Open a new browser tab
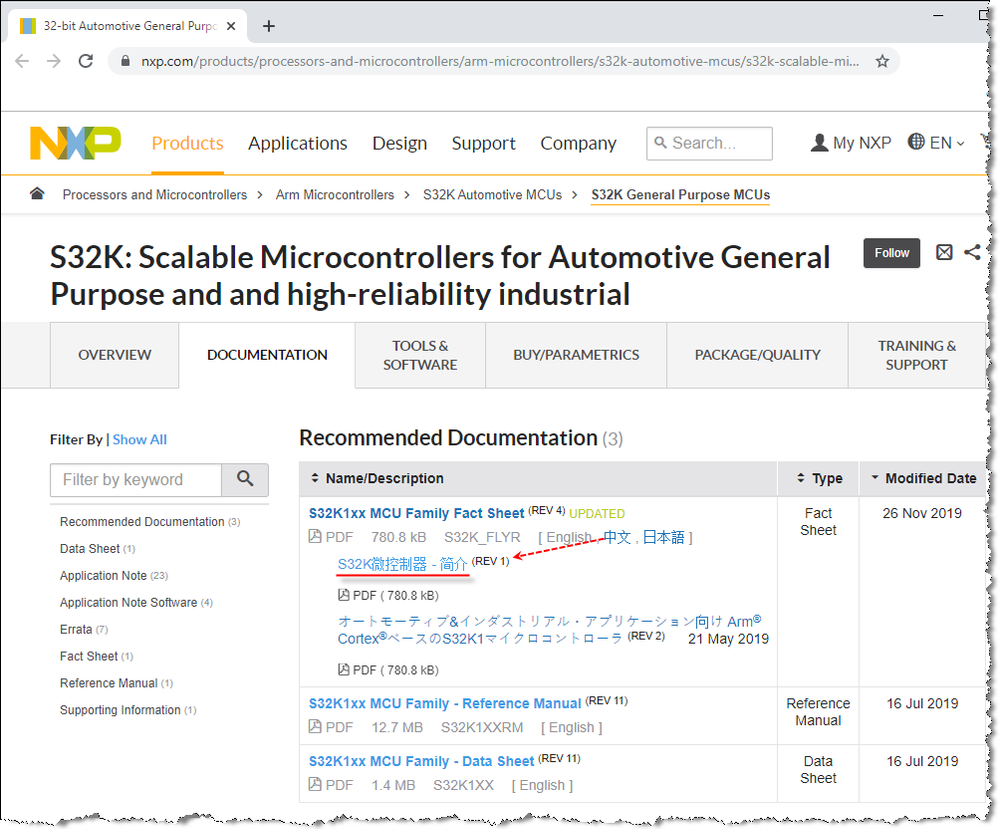This screenshot has height=829, width=999. pyautogui.click(x=268, y=26)
